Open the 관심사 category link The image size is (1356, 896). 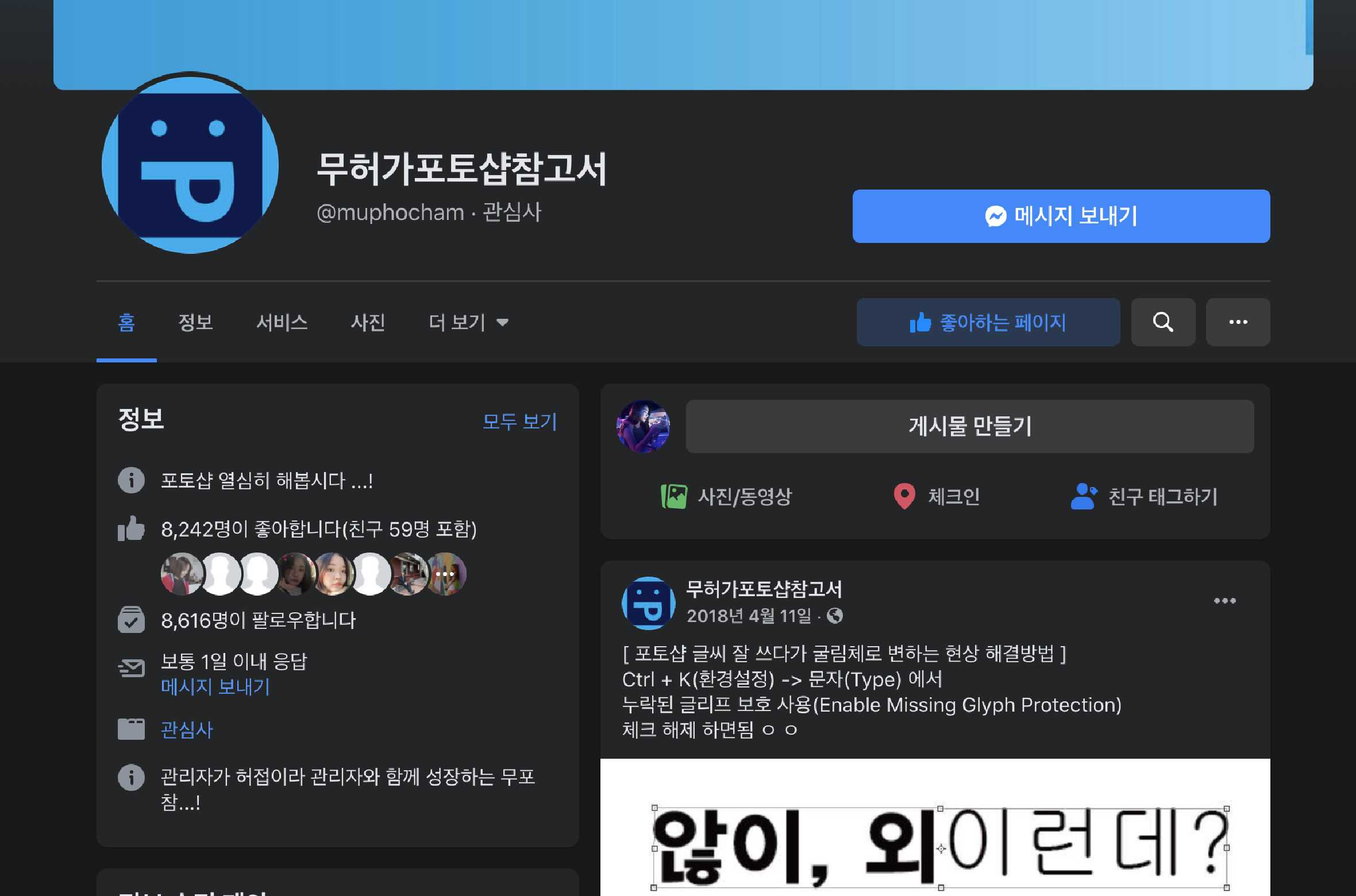[x=187, y=729]
